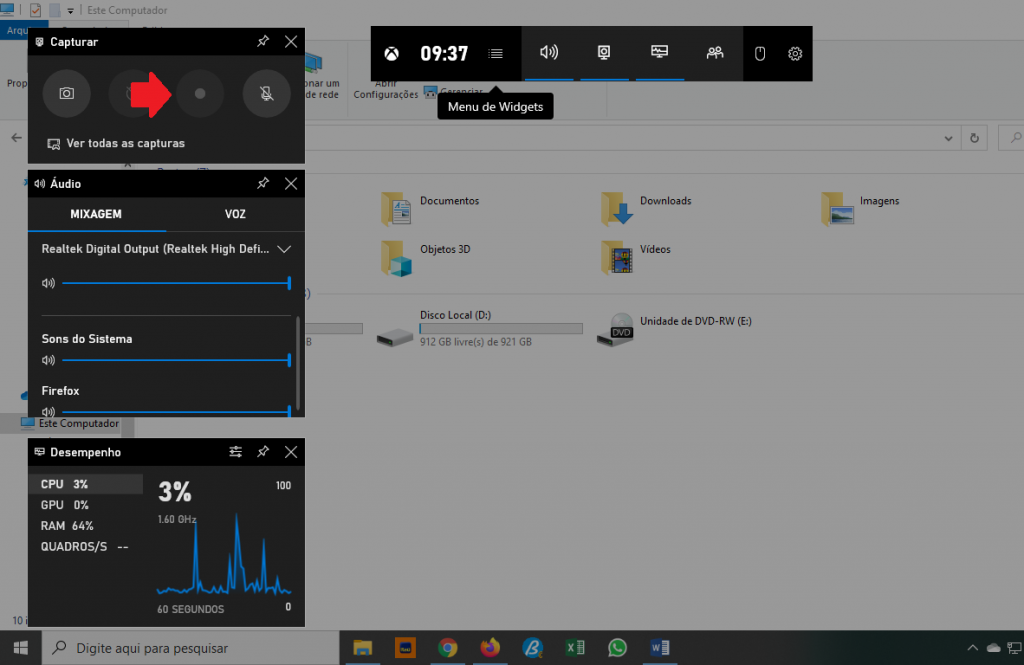Show the Performance widget from the top bar

[659, 53]
